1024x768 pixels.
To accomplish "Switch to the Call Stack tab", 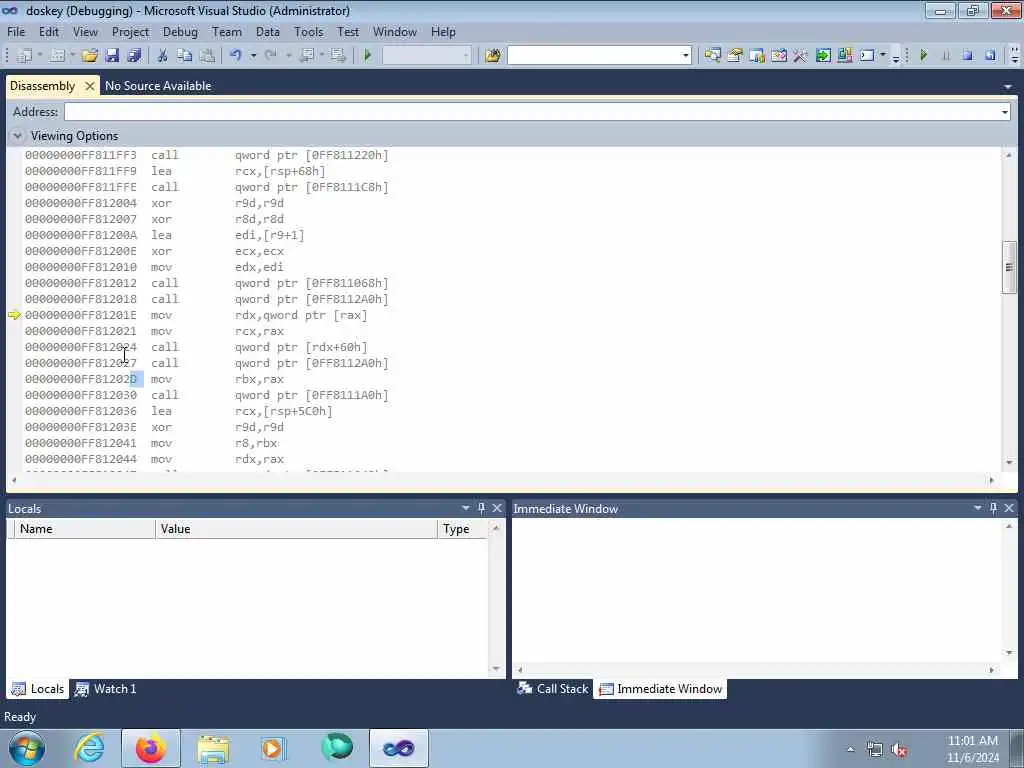I will pyautogui.click(x=552, y=688).
